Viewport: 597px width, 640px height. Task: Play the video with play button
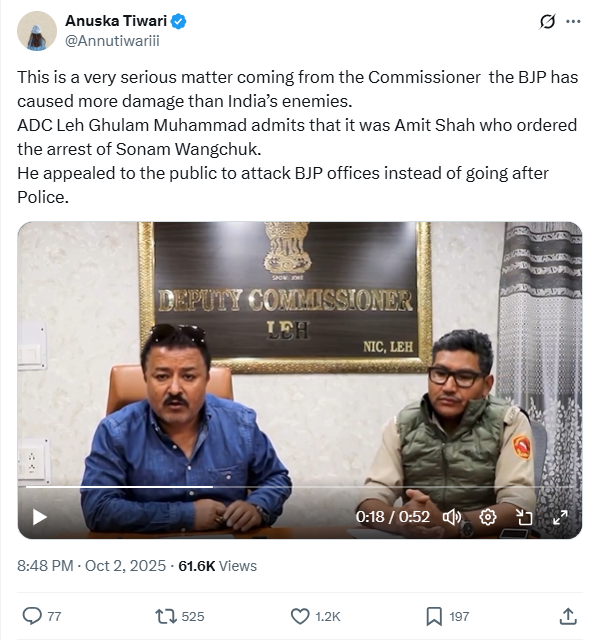coord(39,517)
